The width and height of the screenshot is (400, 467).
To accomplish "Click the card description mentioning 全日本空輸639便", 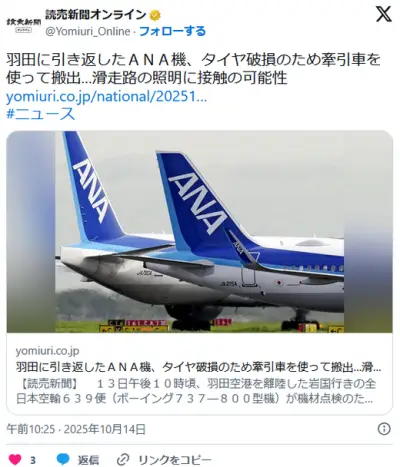I will click(196, 391).
